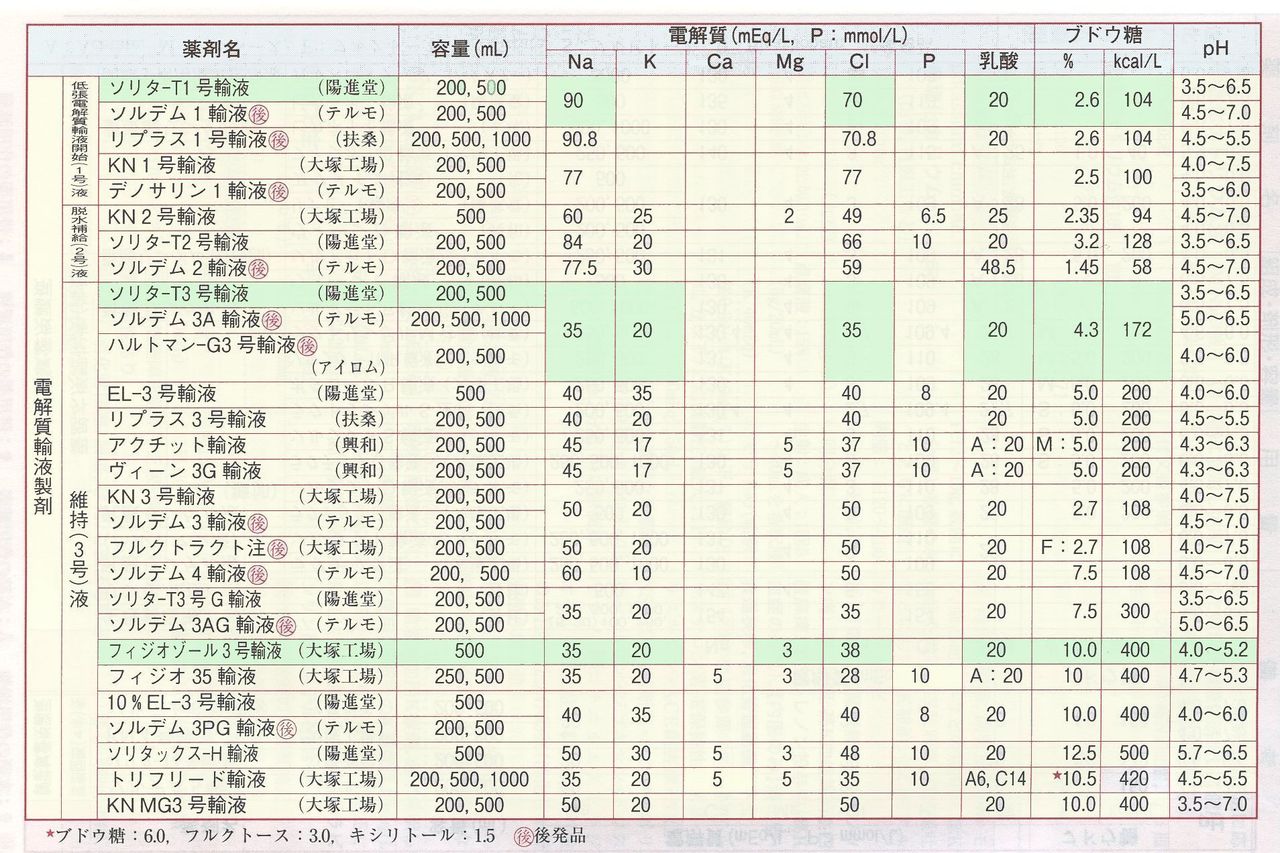Select the 乳酸 column header
The width and height of the screenshot is (1280, 853).
click(x=998, y=62)
